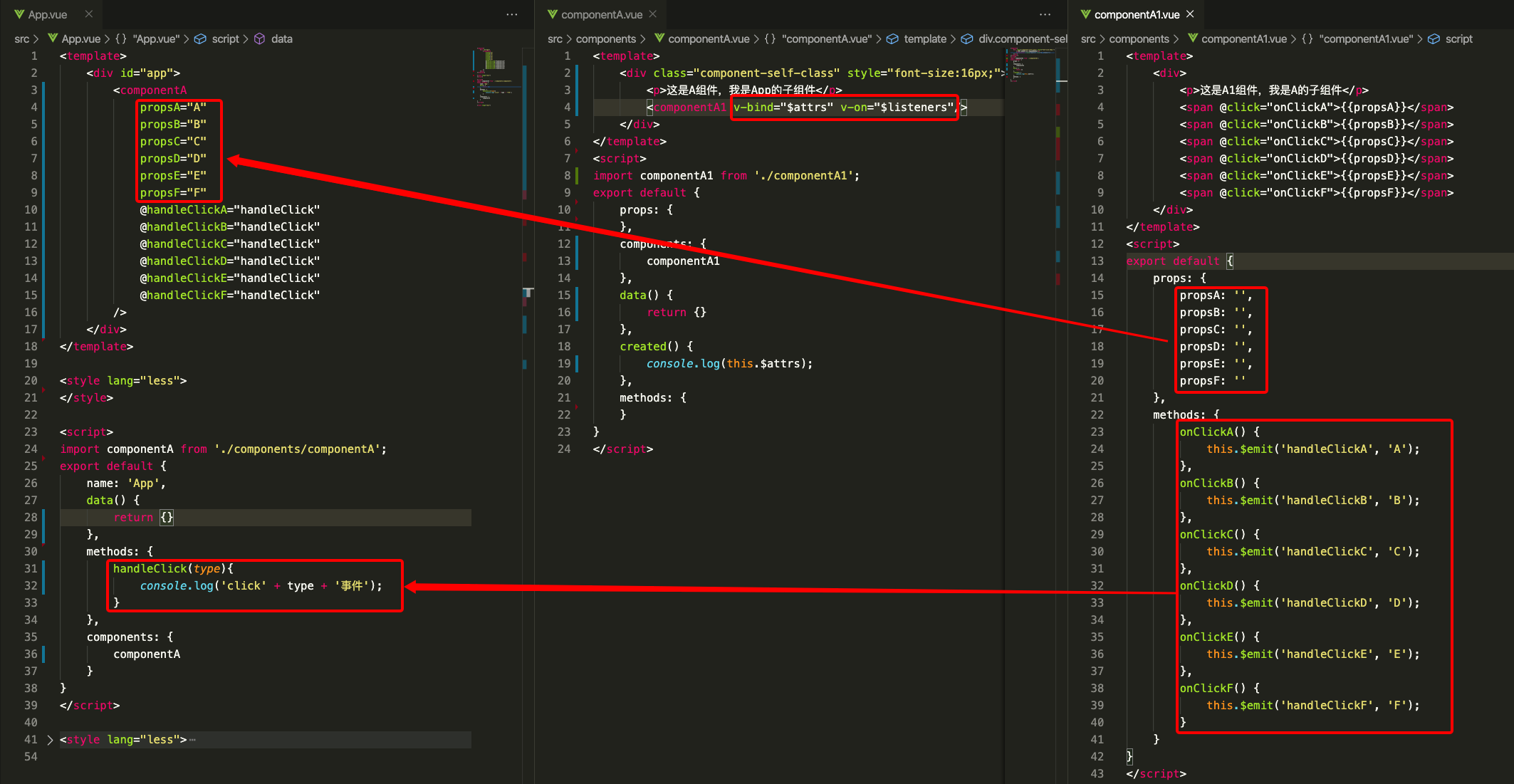Expand the folded style block at line 41
The height and width of the screenshot is (784, 1514).
pos(50,739)
